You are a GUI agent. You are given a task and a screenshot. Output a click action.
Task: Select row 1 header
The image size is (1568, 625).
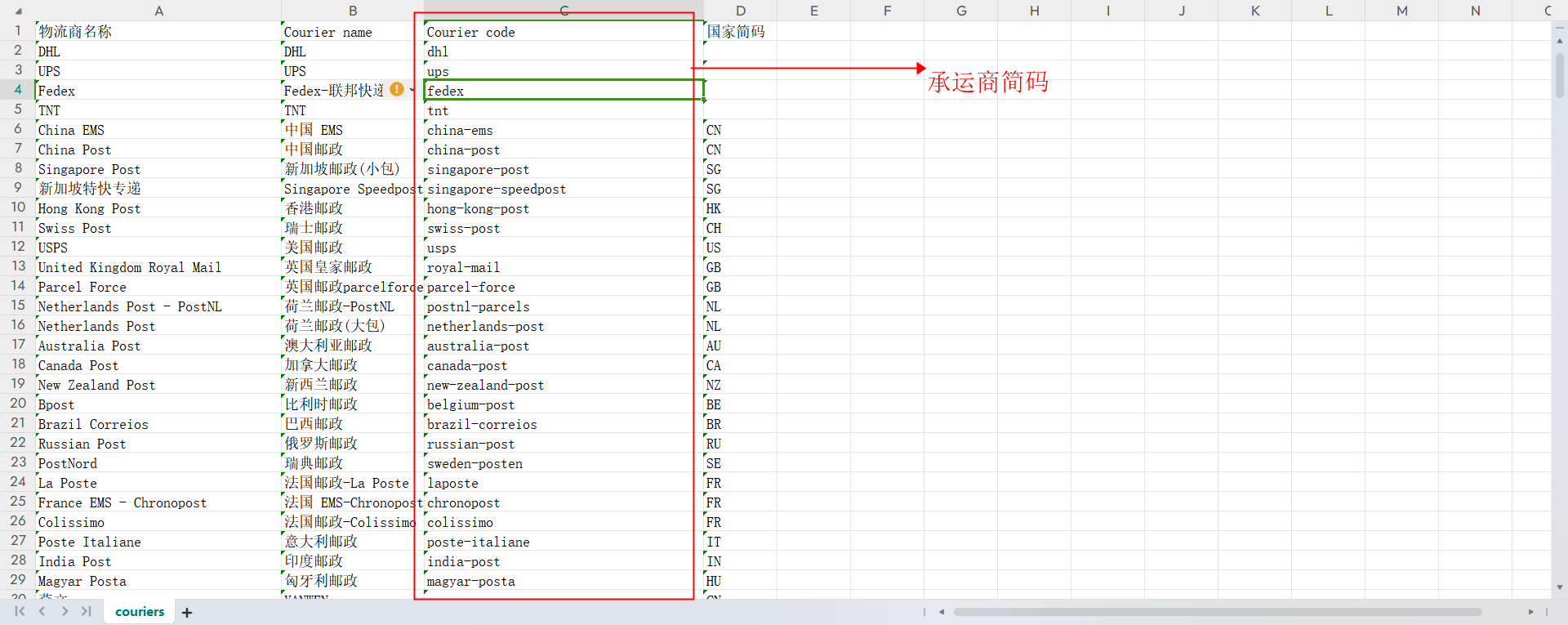click(18, 31)
